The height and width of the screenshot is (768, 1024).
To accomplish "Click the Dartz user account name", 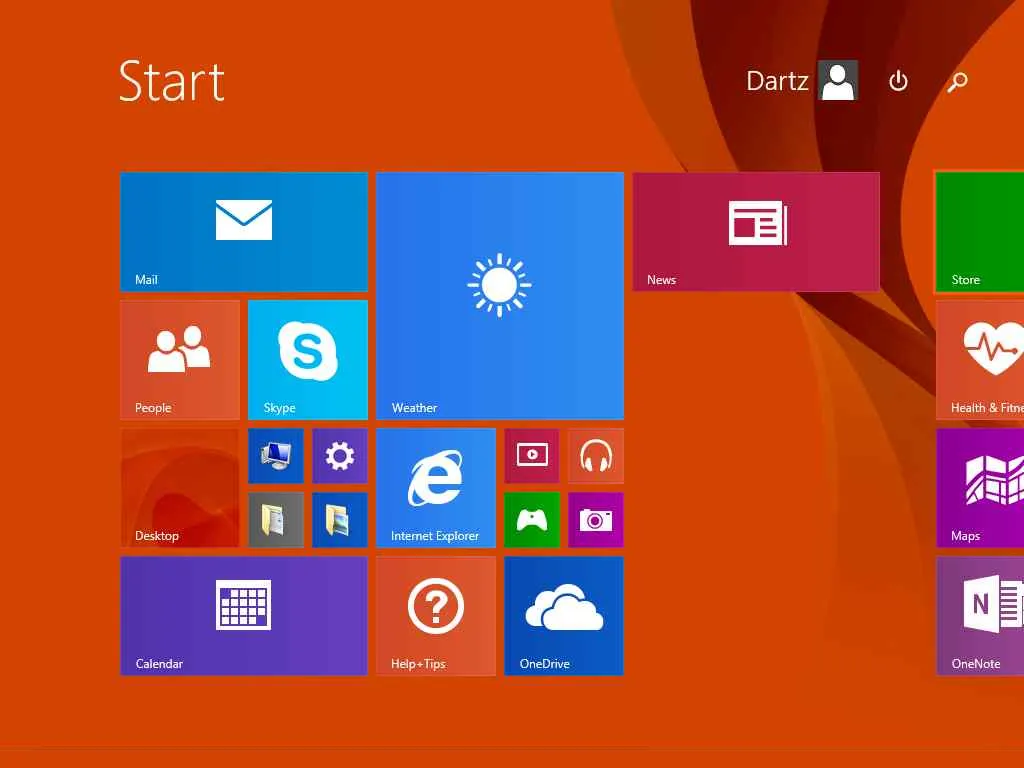I will coord(777,81).
